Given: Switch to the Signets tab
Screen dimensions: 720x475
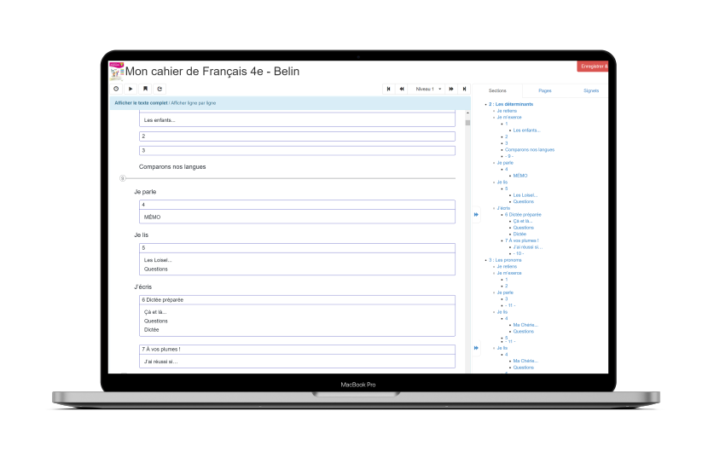Looking at the screenshot, I should point(591,90).
